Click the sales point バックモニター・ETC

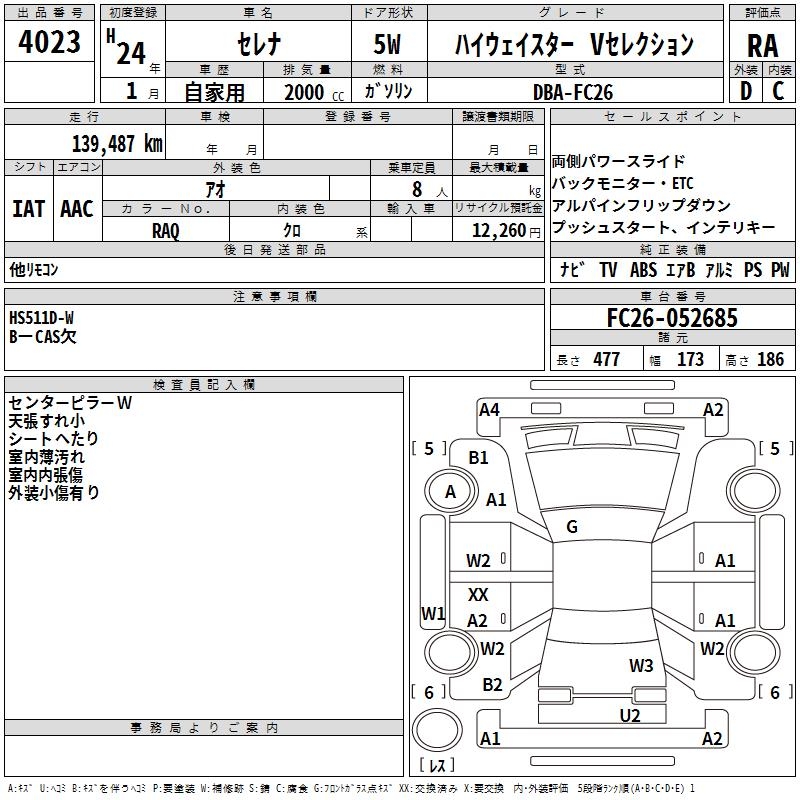[622, 183]
